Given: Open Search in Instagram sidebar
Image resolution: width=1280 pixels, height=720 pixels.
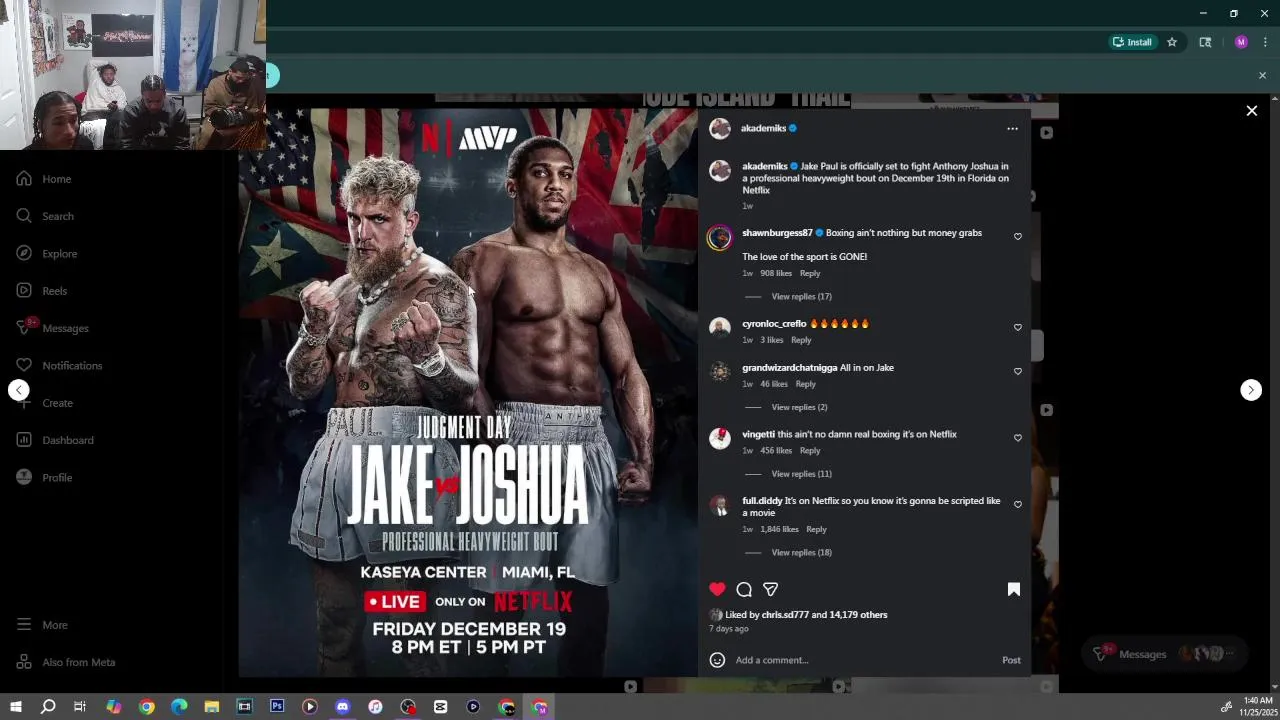Looking at the screenshot, I should (x=45, y=216).
